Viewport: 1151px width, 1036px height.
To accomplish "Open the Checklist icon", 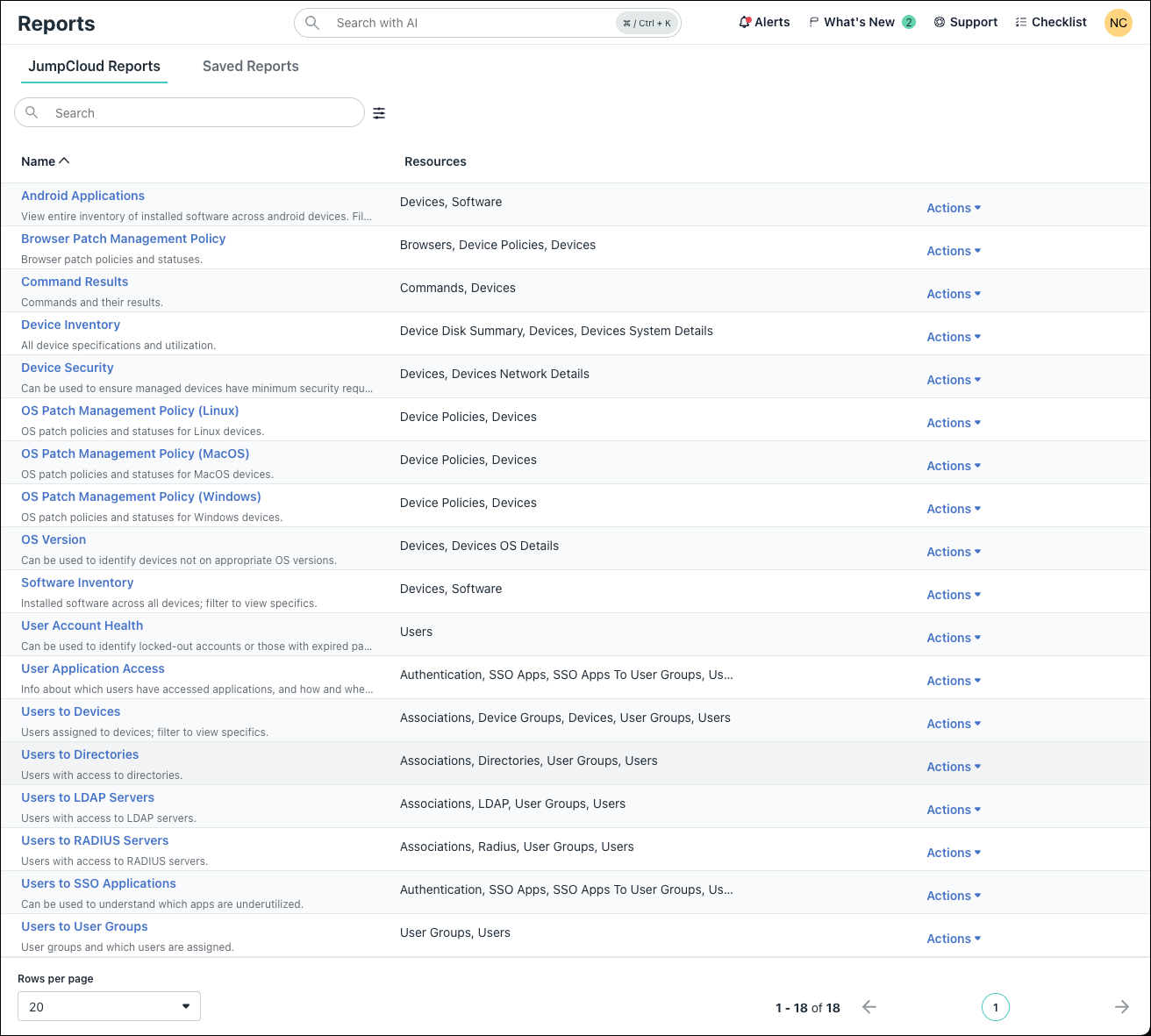I will pos(1021,22).
